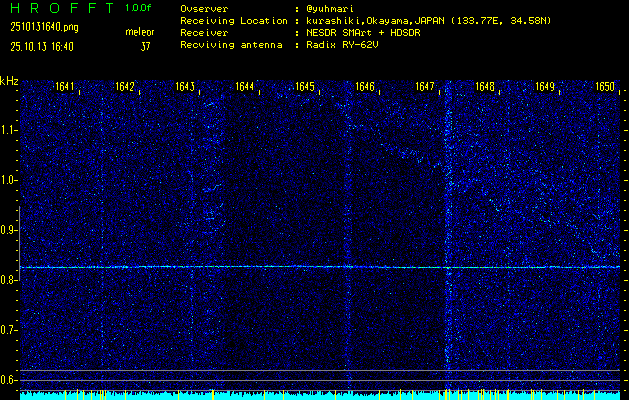The width and height of the screenshot is (629, 400).
Task: Click the Receiving Location field label
Action: click(x=233, y=20)
